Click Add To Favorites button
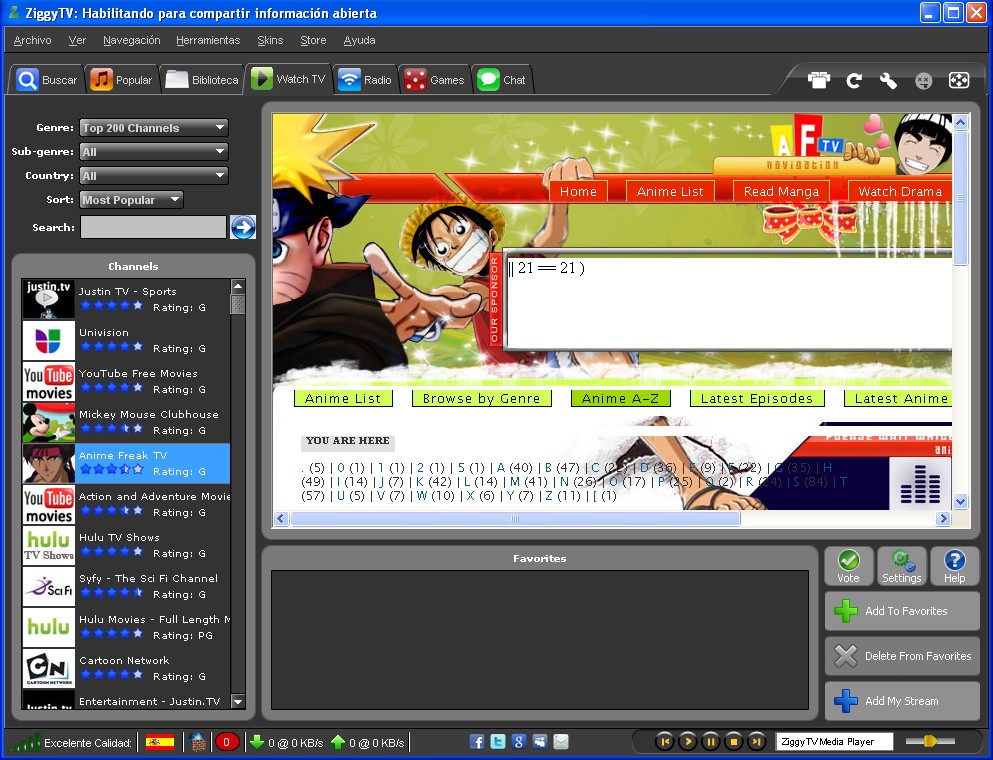The width and height of the screenshot is (993, 760). [x=902, y=611]
